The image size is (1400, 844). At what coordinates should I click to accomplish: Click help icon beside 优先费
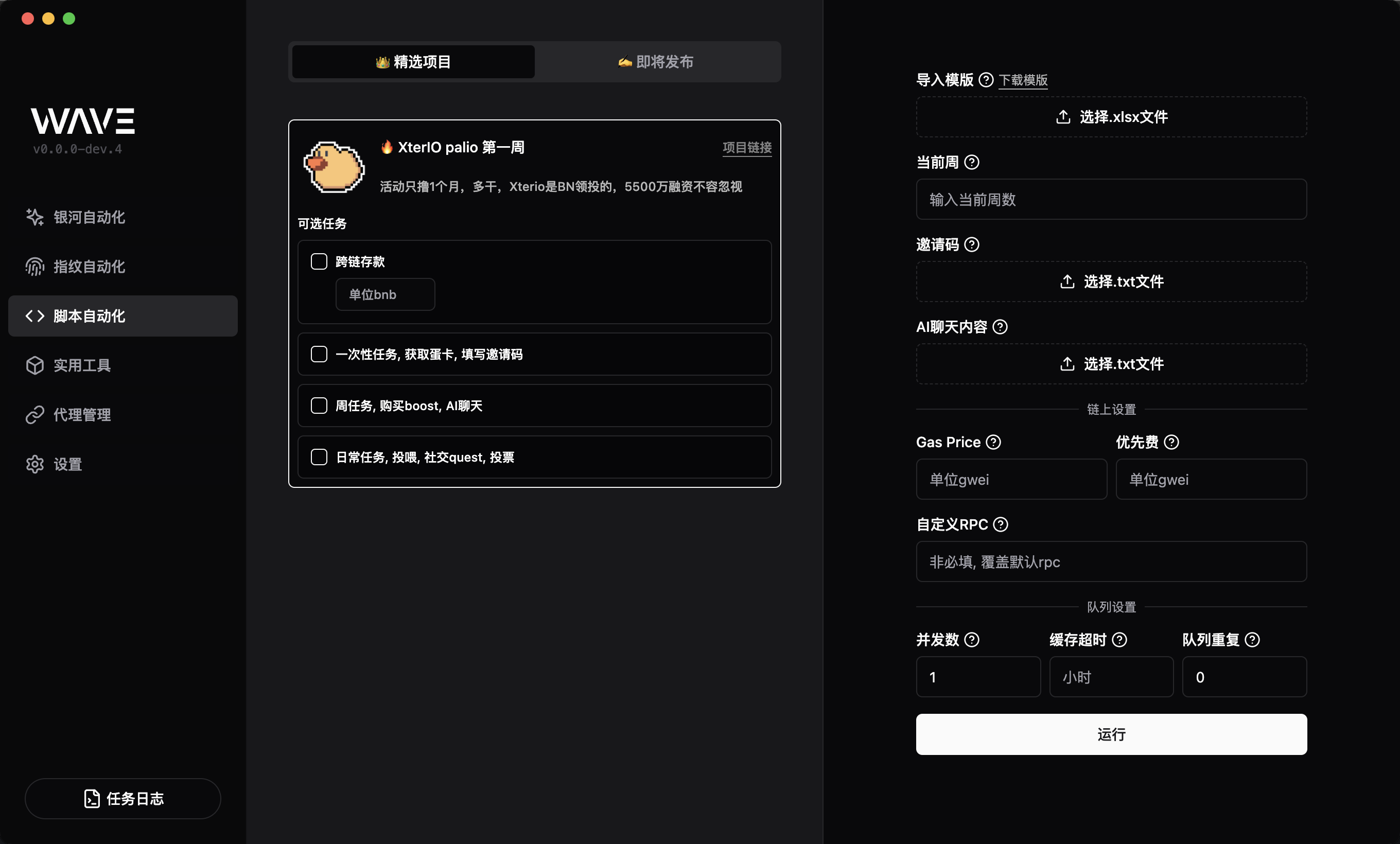pyautogui.click(x=1171, y=443)
